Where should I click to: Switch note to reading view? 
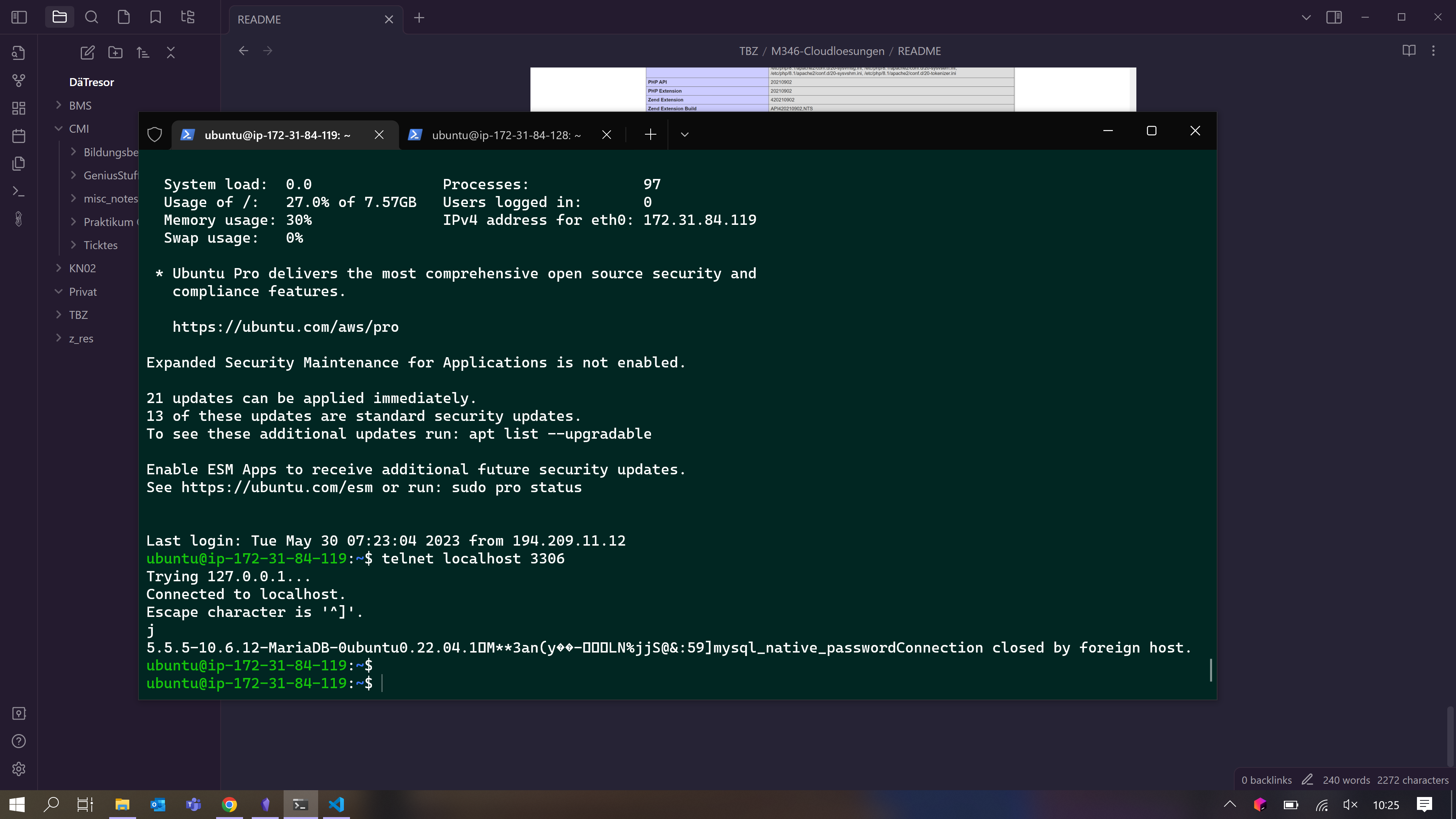1409,51
